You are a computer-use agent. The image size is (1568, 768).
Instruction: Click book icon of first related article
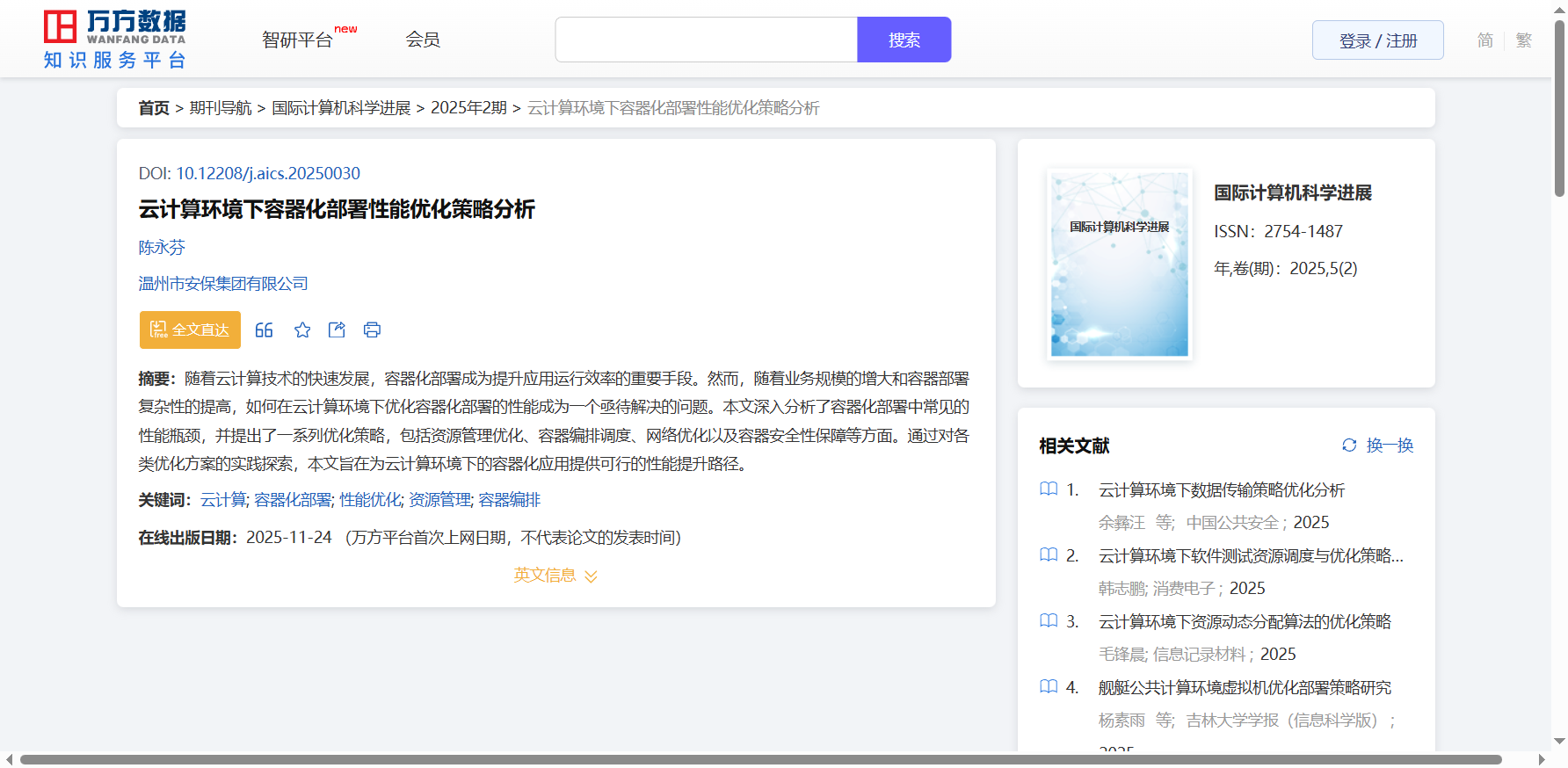coord(1049,489)
